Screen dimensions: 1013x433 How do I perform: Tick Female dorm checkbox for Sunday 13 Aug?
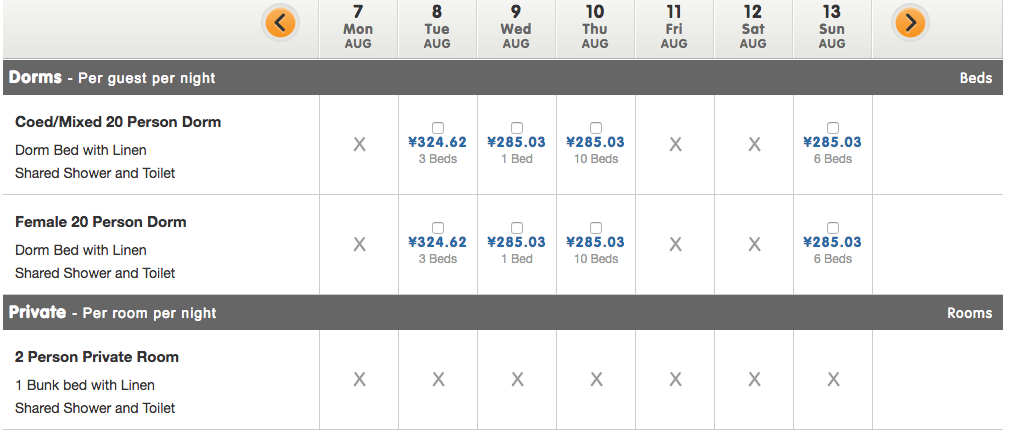coord(833,228)
